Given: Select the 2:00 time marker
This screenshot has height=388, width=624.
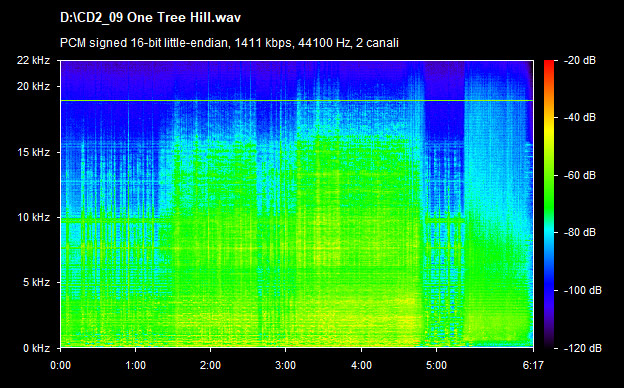Looking at the screenshot, I should 210,365.
